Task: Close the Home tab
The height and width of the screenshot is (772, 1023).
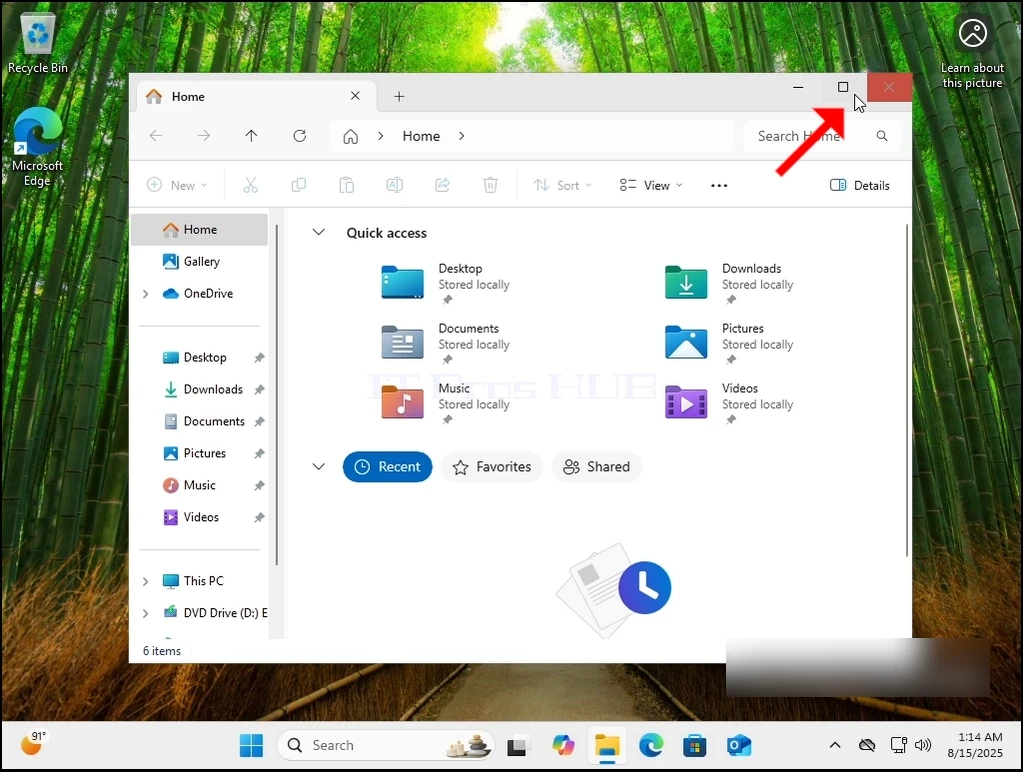Action: pos(355,96)
